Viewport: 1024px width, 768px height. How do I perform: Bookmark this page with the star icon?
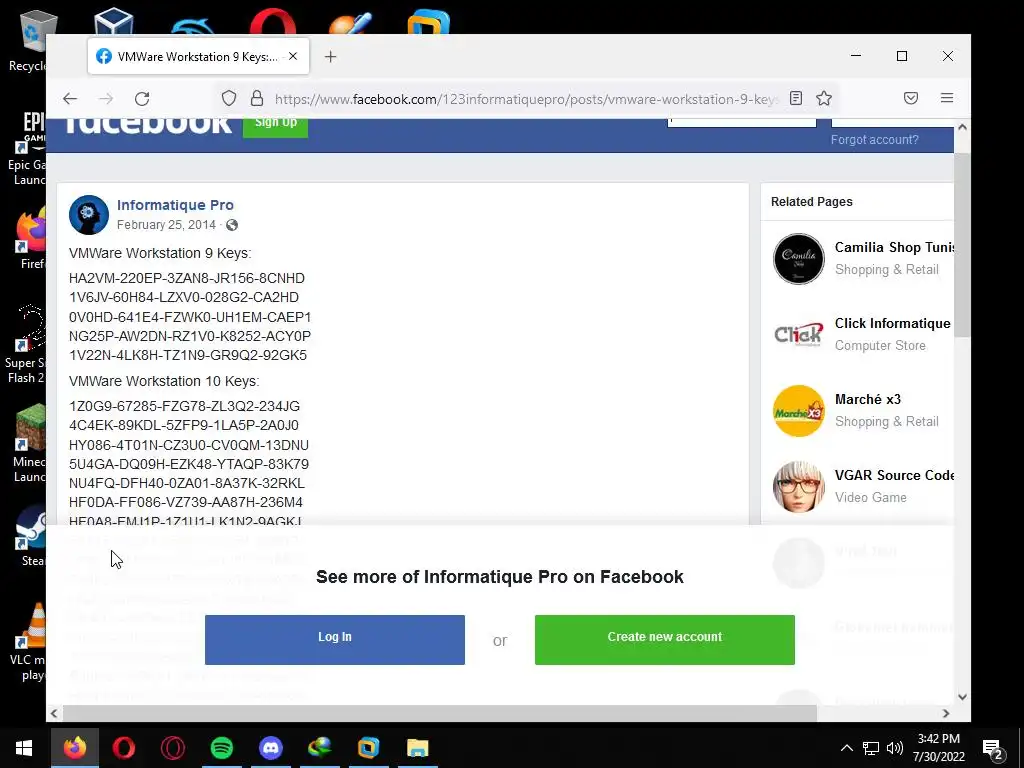(x=824, y=99)
